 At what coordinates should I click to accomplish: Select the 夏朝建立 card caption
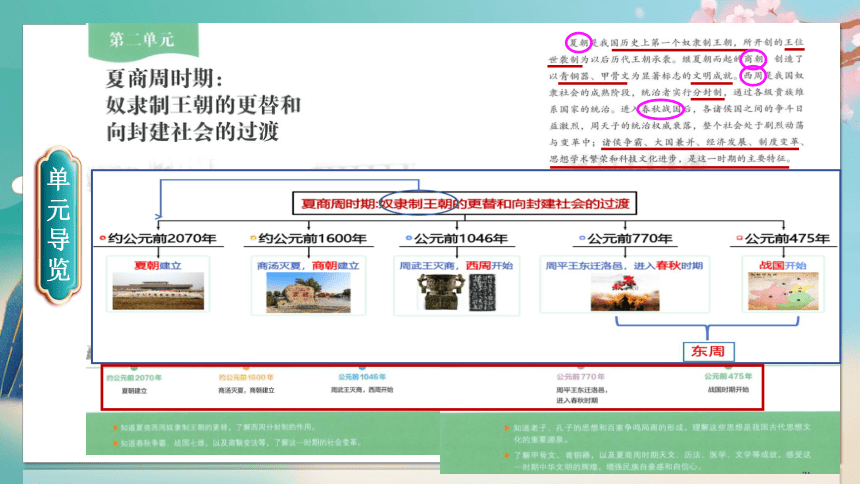click(158, 266)
